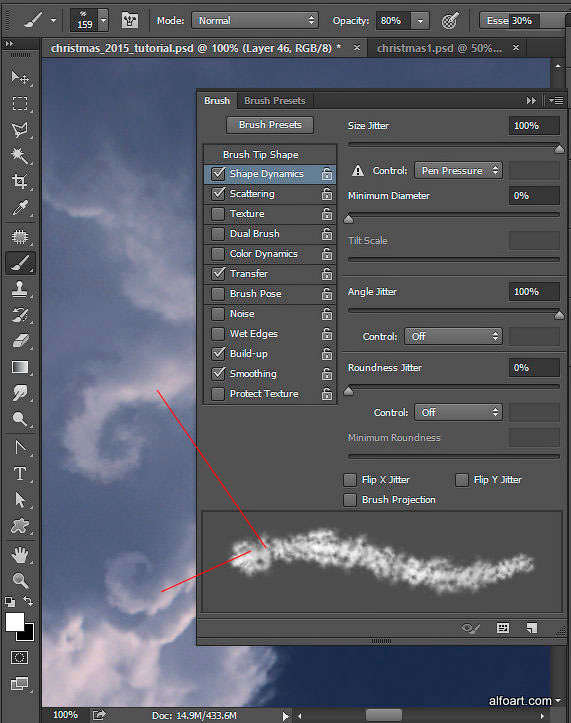Click the zoom level field in status bar
Viewport: 571px width, 723px height.
(65, 715)
